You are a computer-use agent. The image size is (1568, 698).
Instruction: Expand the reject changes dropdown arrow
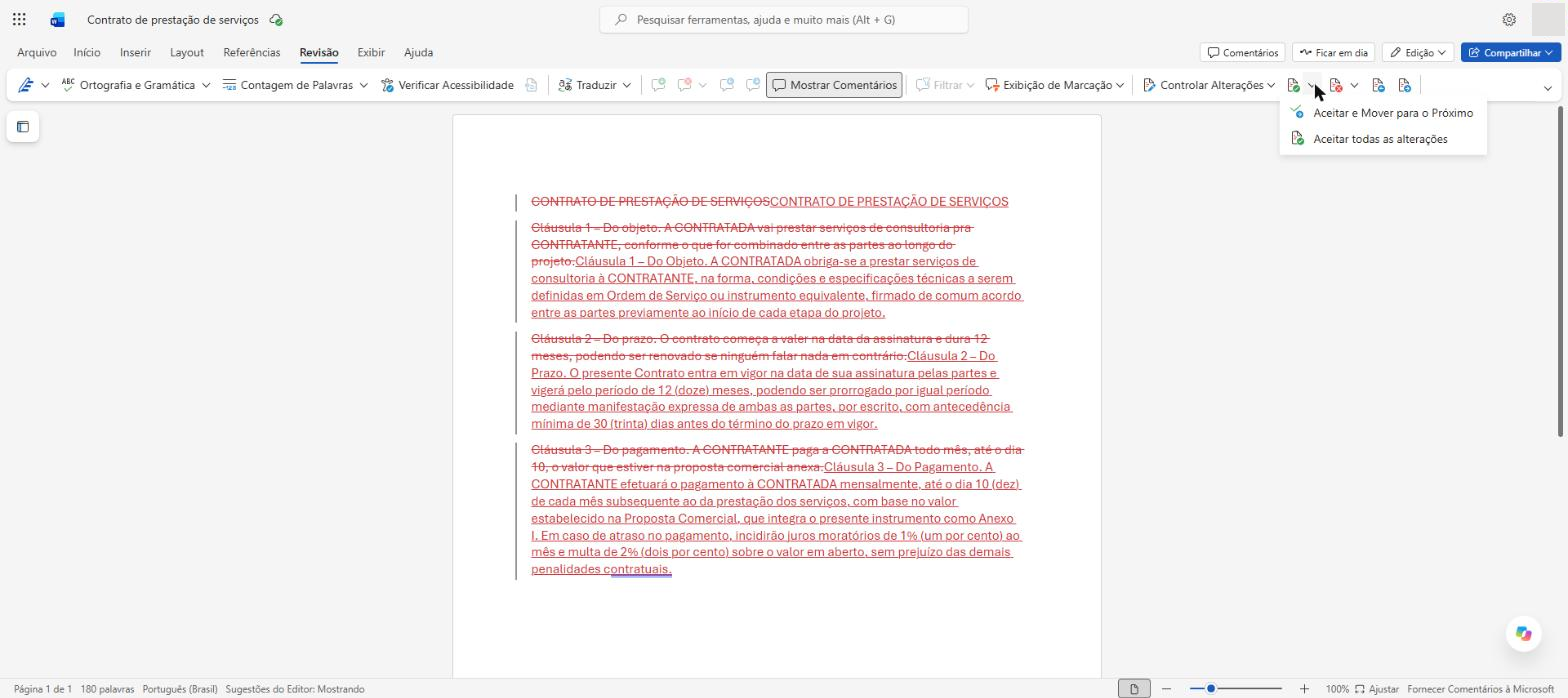coord(1354,85)
